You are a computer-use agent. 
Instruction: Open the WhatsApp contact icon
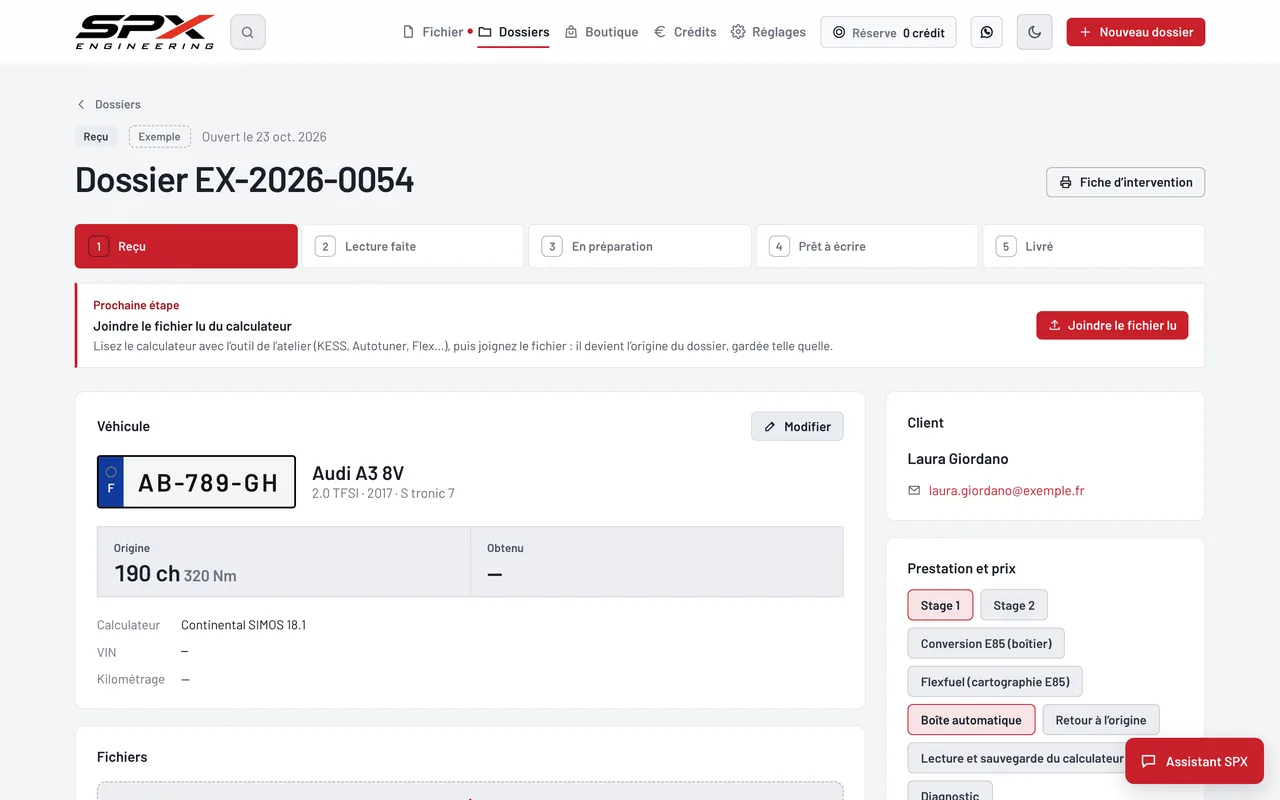click(987, 32)
